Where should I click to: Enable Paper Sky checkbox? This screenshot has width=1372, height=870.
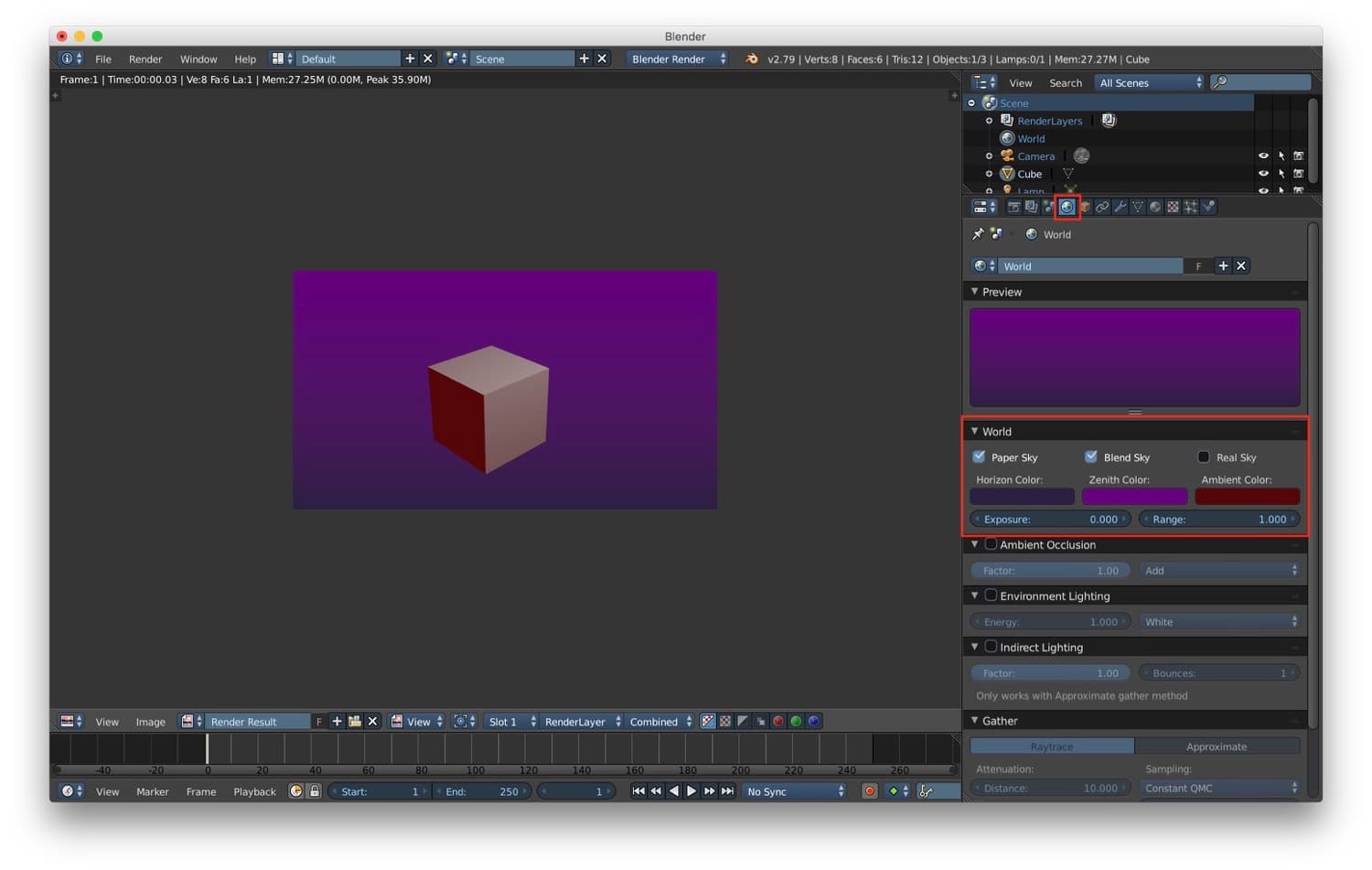point(979,456)
